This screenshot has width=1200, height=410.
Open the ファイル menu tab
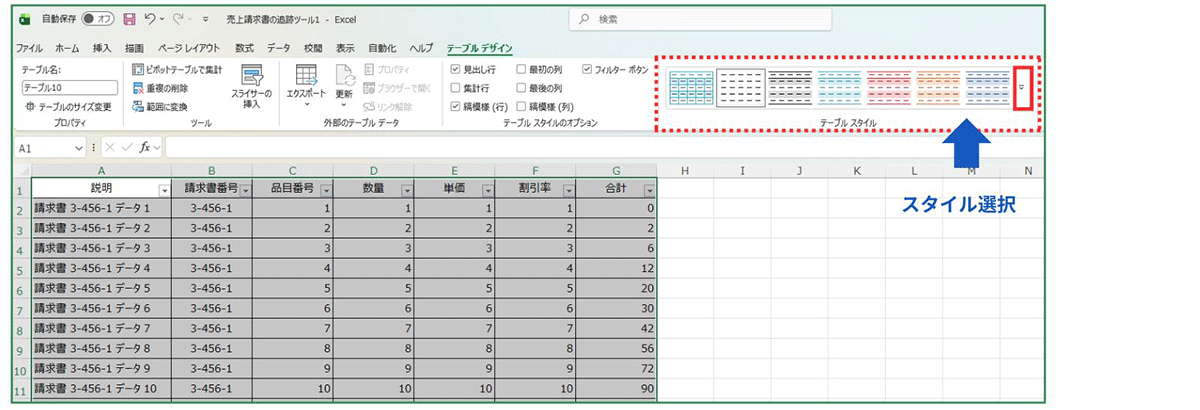[x=29, y=48]
